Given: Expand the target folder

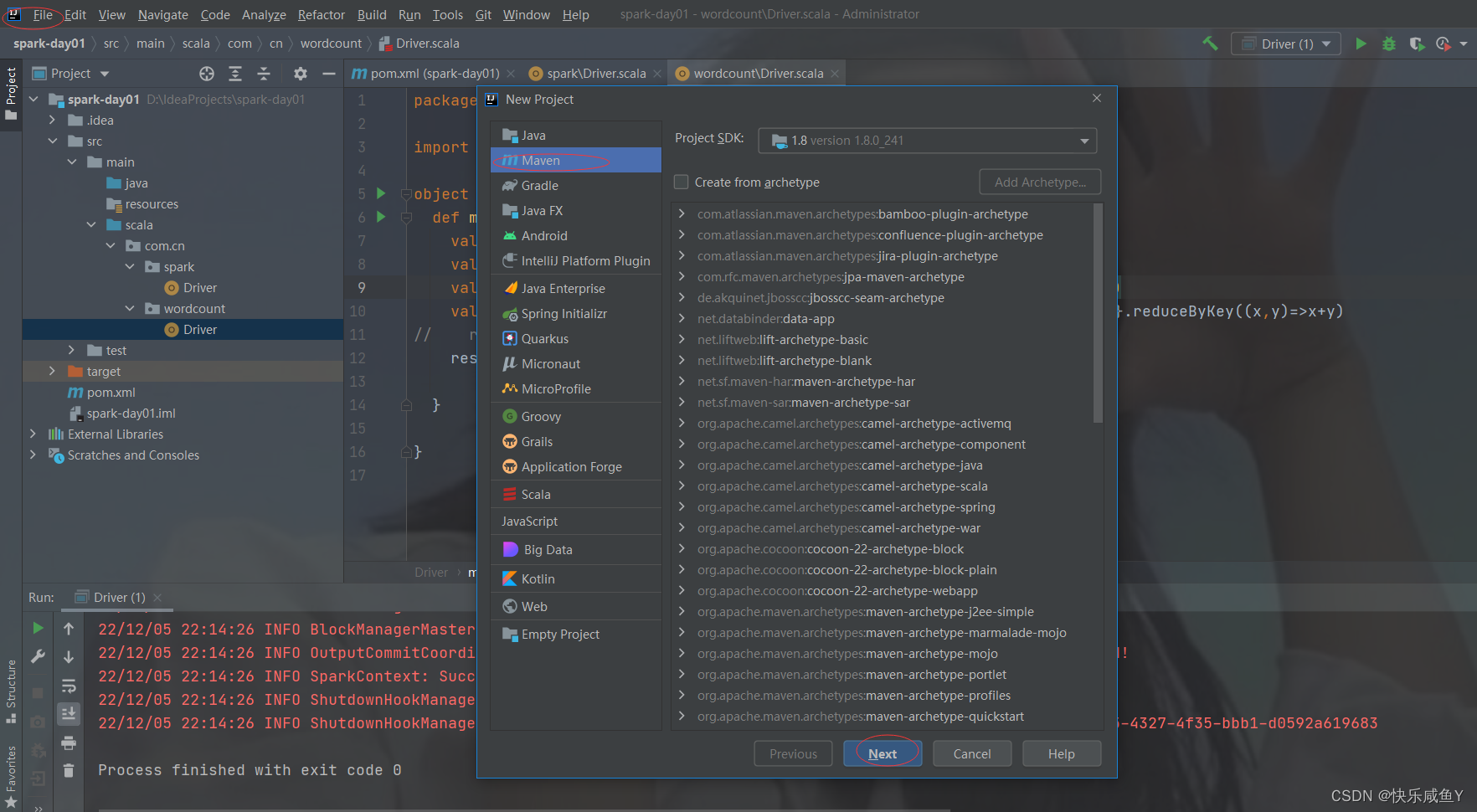Looking at the screenshot, I should click(x=52, y=371).
